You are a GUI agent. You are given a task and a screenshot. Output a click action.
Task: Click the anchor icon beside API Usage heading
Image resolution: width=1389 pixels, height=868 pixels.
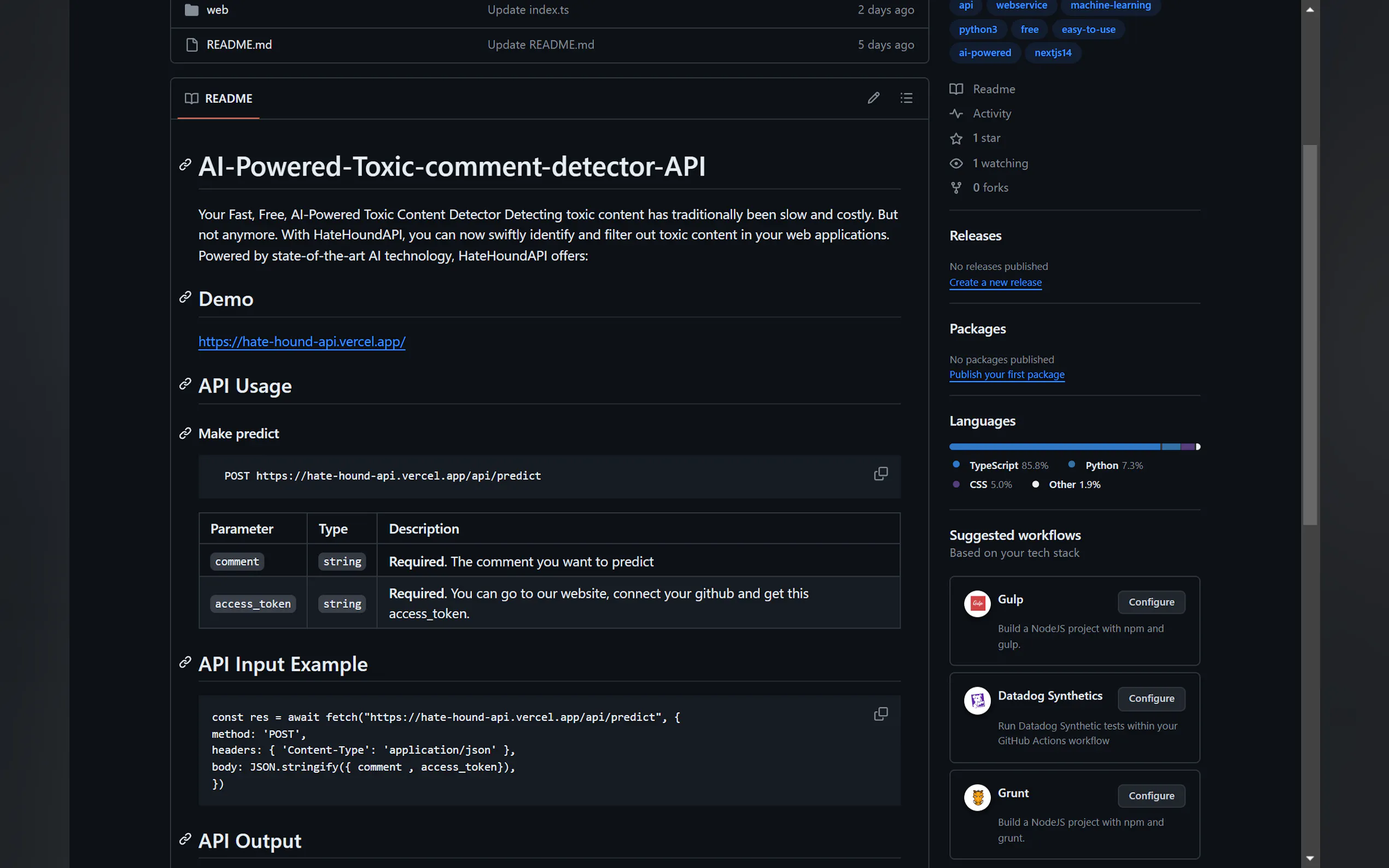[x=185, y=384]
